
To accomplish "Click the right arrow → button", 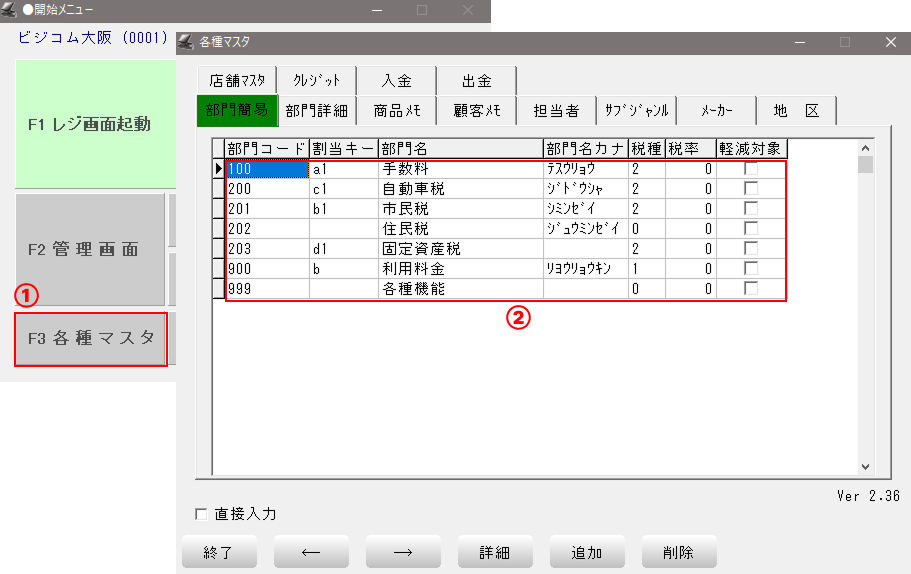I will point(403,552).
